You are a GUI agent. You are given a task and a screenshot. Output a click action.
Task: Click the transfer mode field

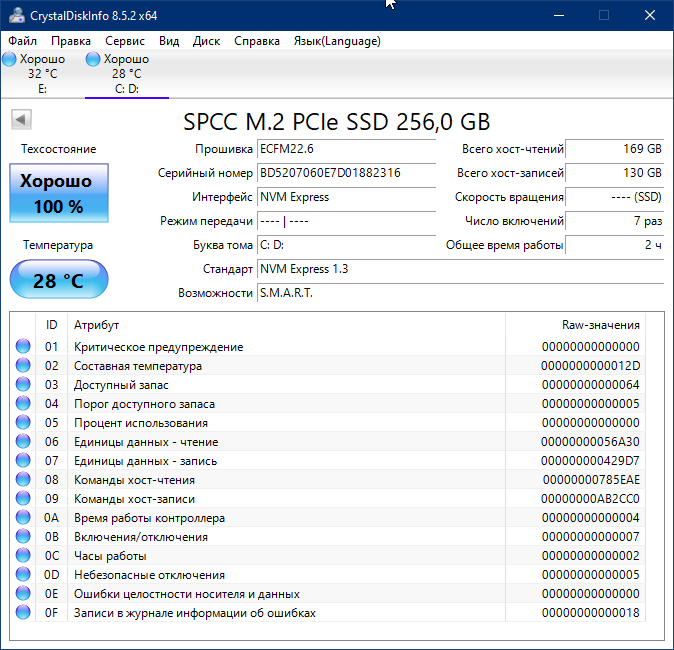(x=346, y=221)
